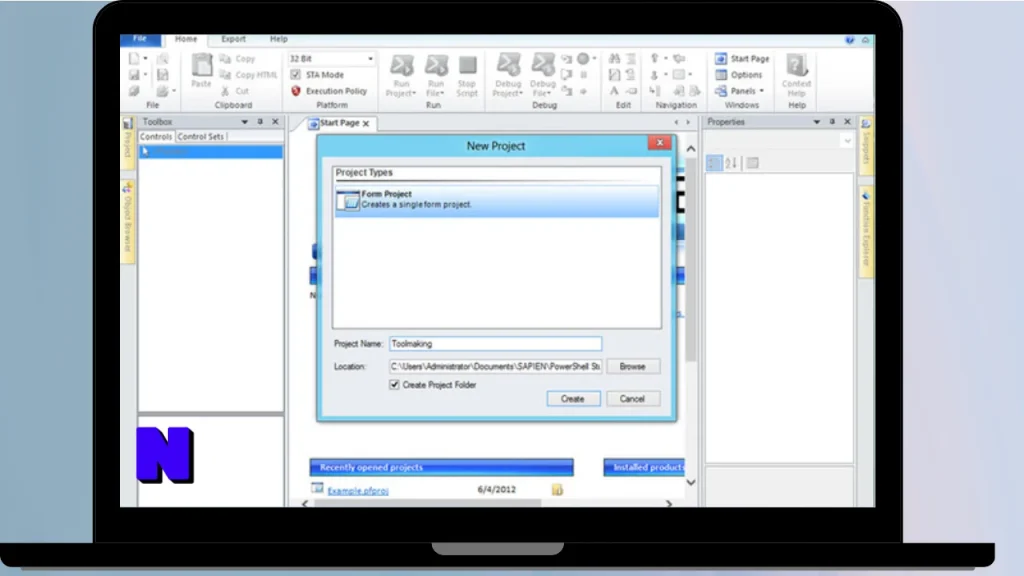
Task: Click the categorized view icon in Properties
Action: point(714,163)
